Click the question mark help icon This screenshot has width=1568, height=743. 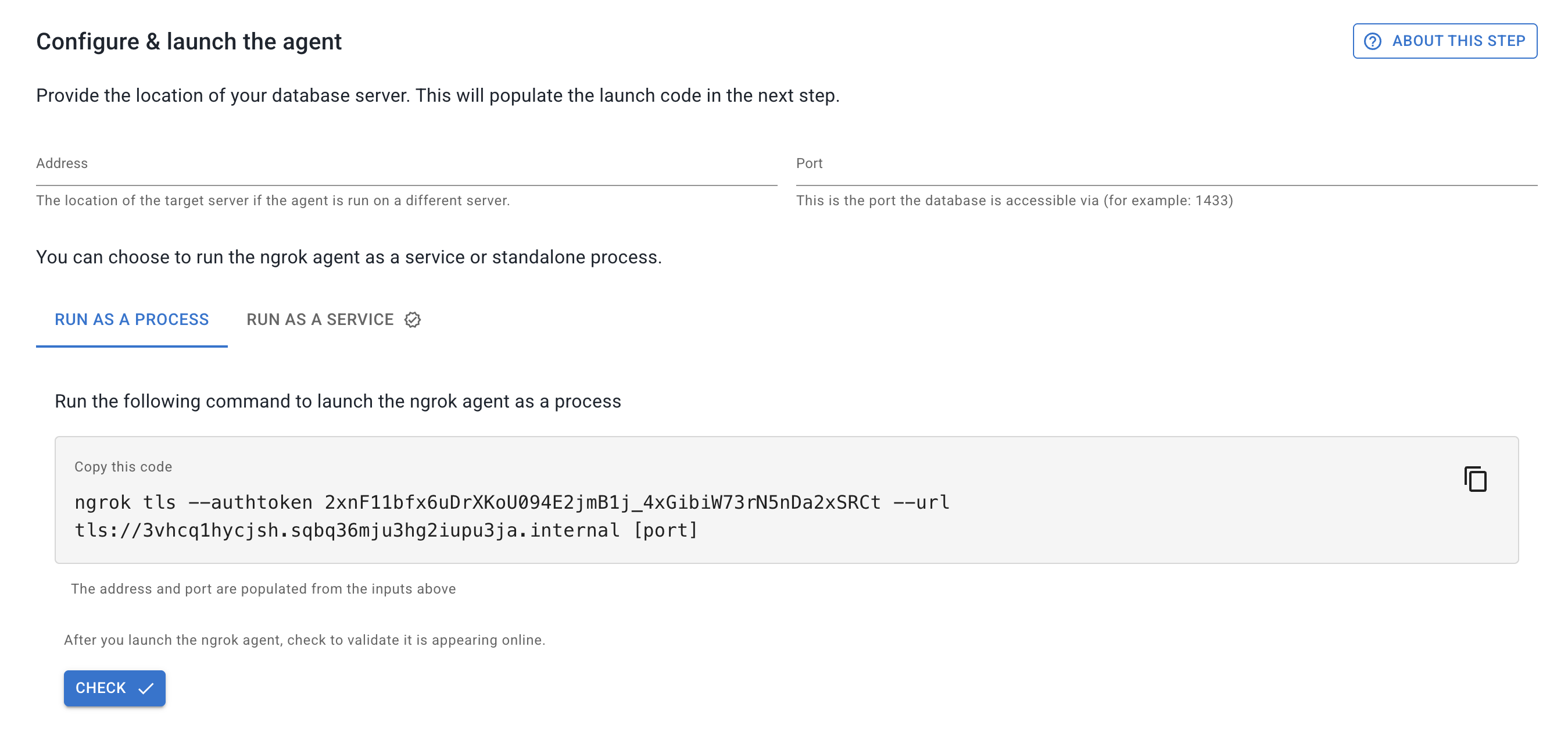pyautogui.click(x=1372, y=41)
